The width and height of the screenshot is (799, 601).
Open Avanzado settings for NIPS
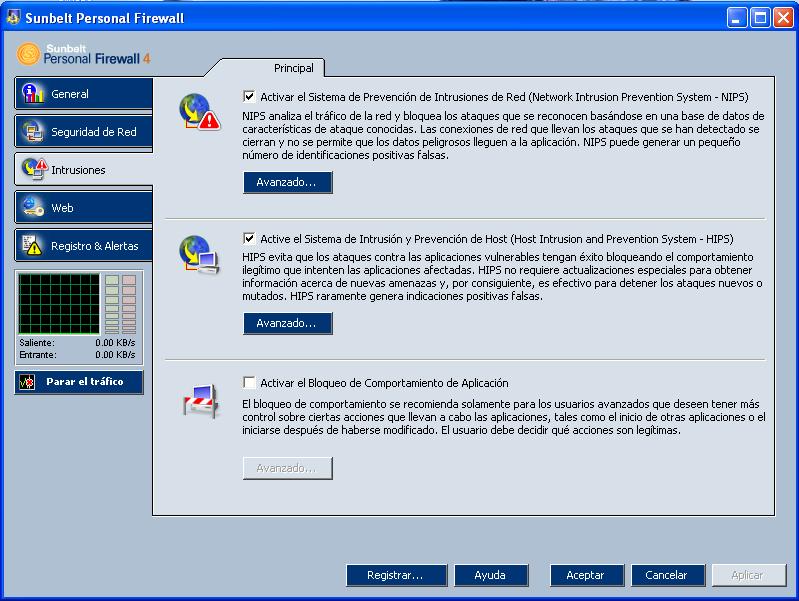pos(288,182)
